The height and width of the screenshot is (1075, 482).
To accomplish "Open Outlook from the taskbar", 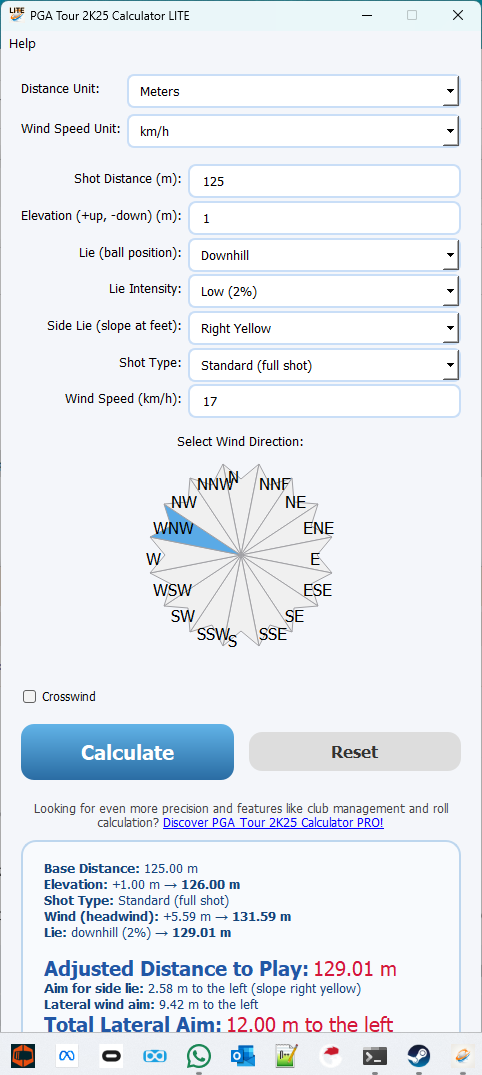I will click(x=243, y=1055).
